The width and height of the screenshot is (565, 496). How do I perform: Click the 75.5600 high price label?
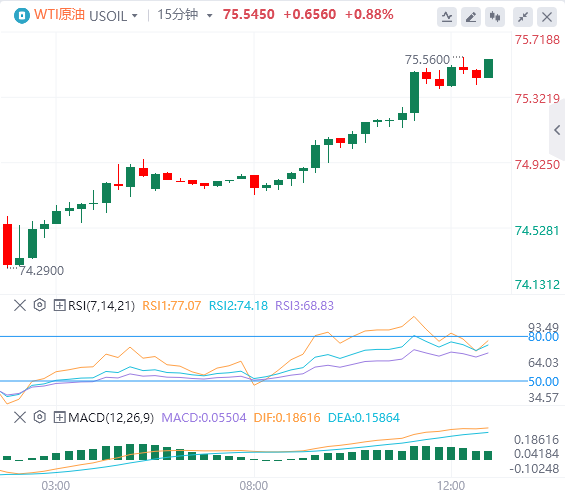(427, 60)
